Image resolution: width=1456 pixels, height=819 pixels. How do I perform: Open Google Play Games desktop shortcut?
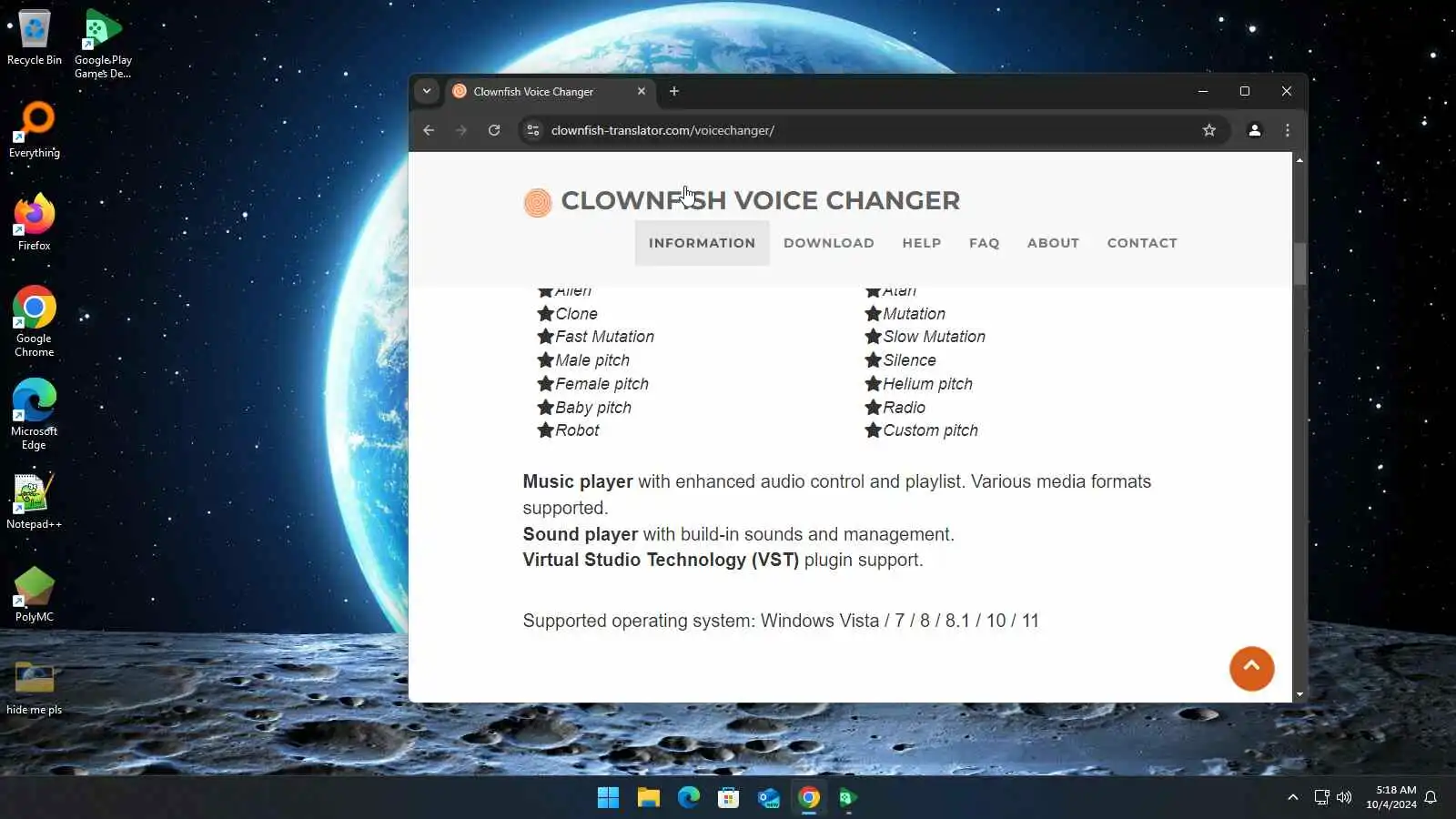103,44
